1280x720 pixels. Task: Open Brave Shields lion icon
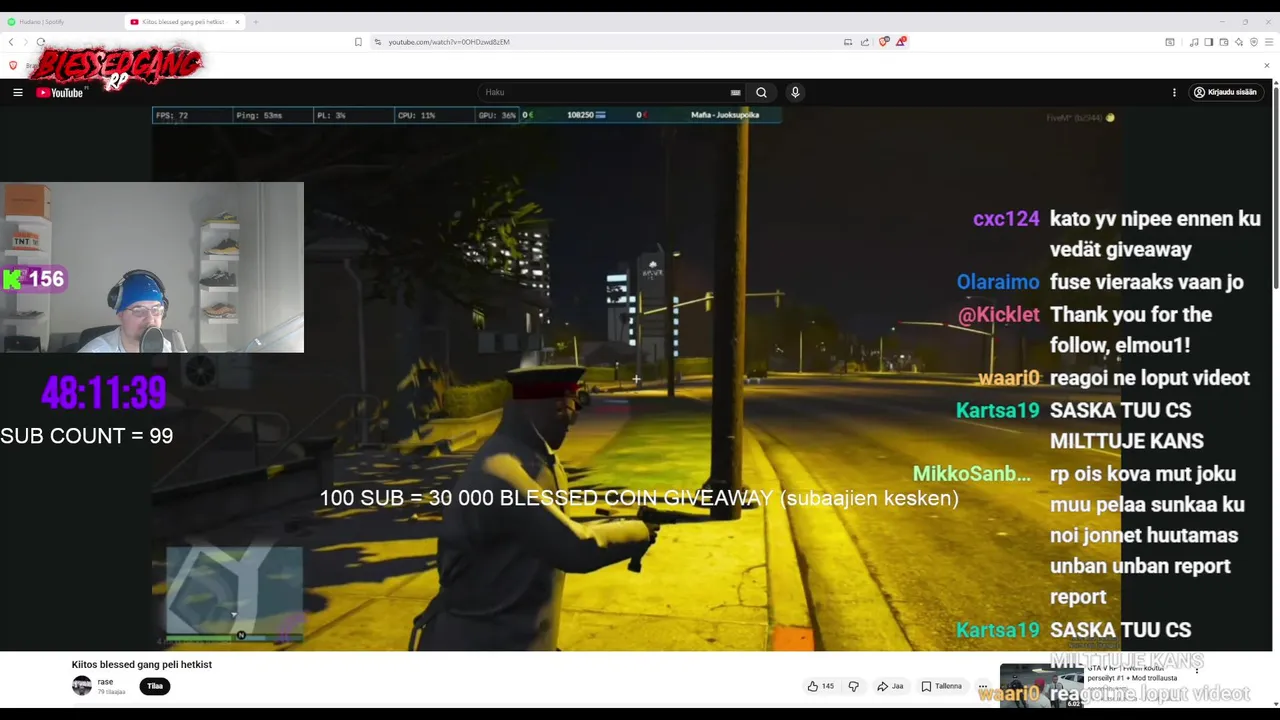click(x=883, y=42)
